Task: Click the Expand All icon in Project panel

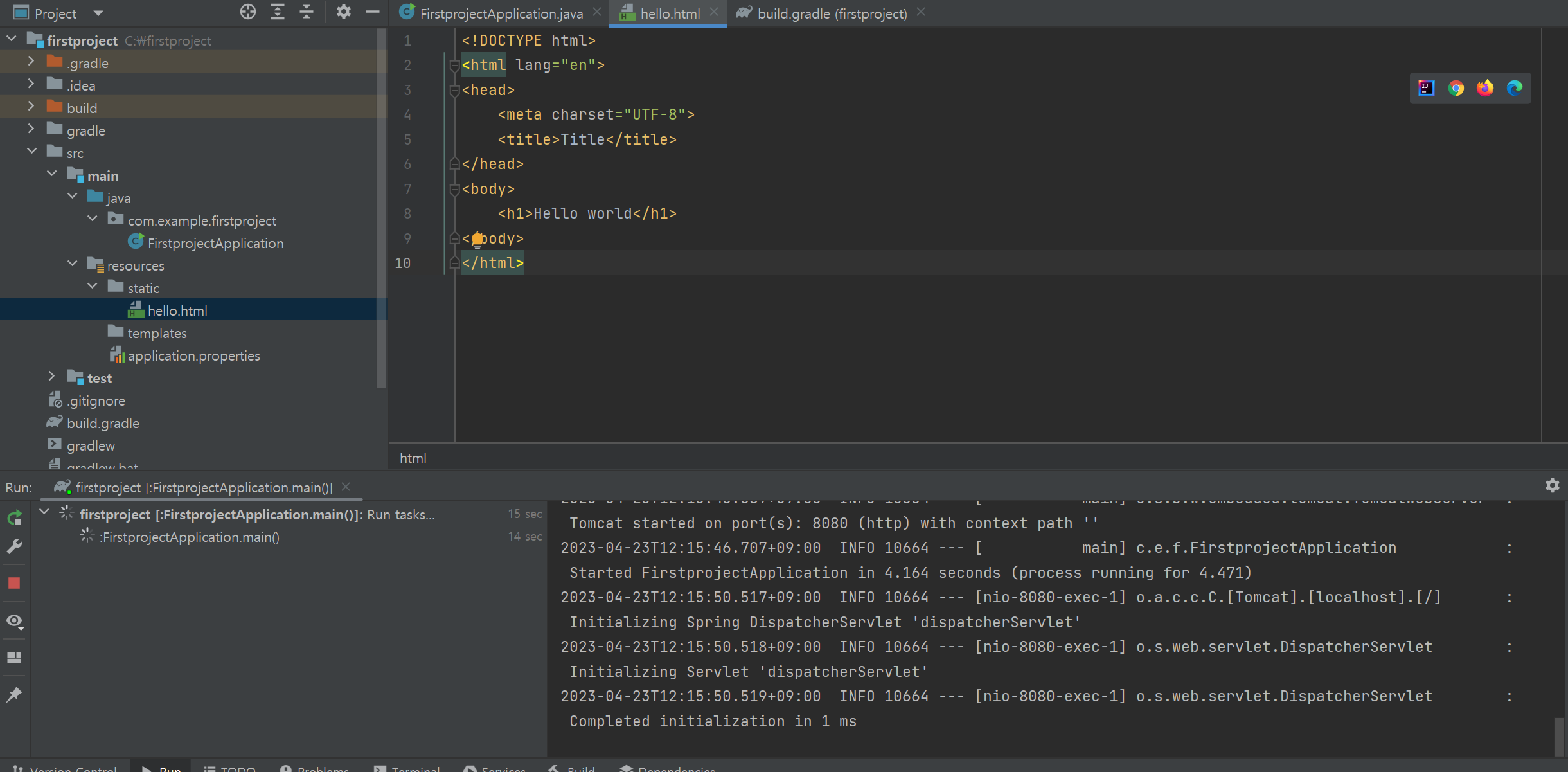Action: (x=278, y=12)
